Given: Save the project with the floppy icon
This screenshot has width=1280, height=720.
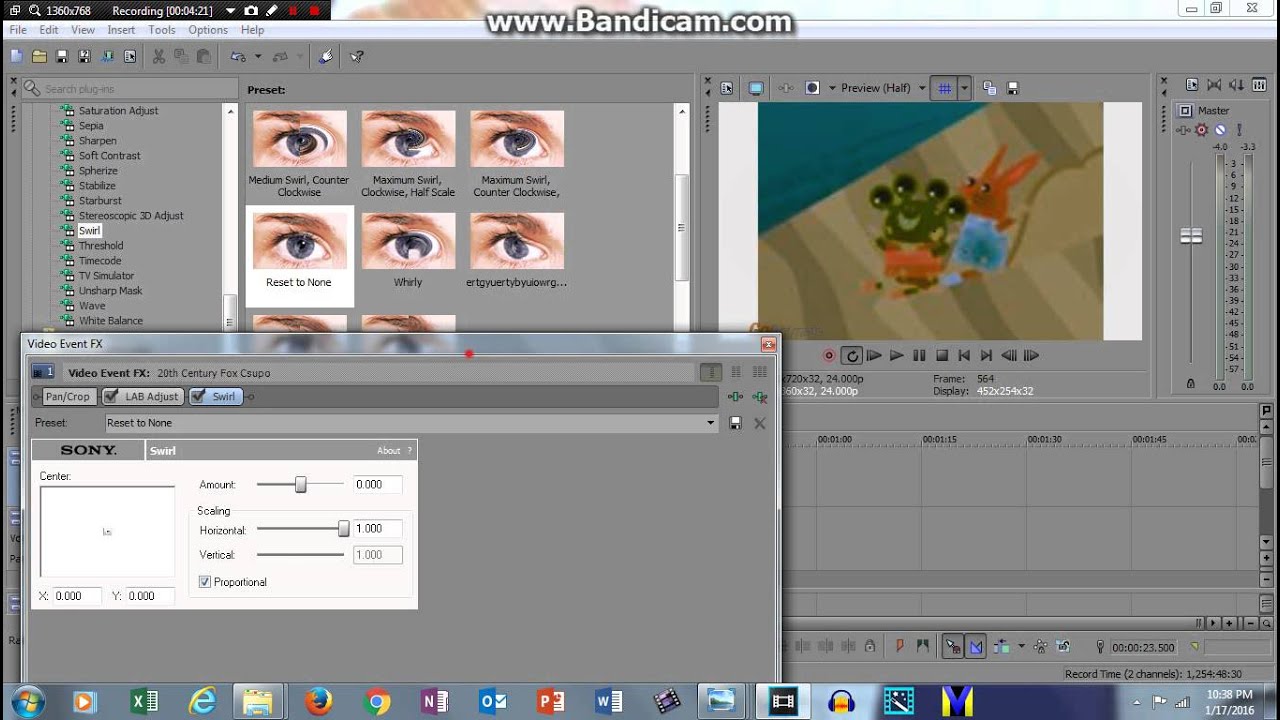Looking at the screenshot, I should click(x=61, y=57).
